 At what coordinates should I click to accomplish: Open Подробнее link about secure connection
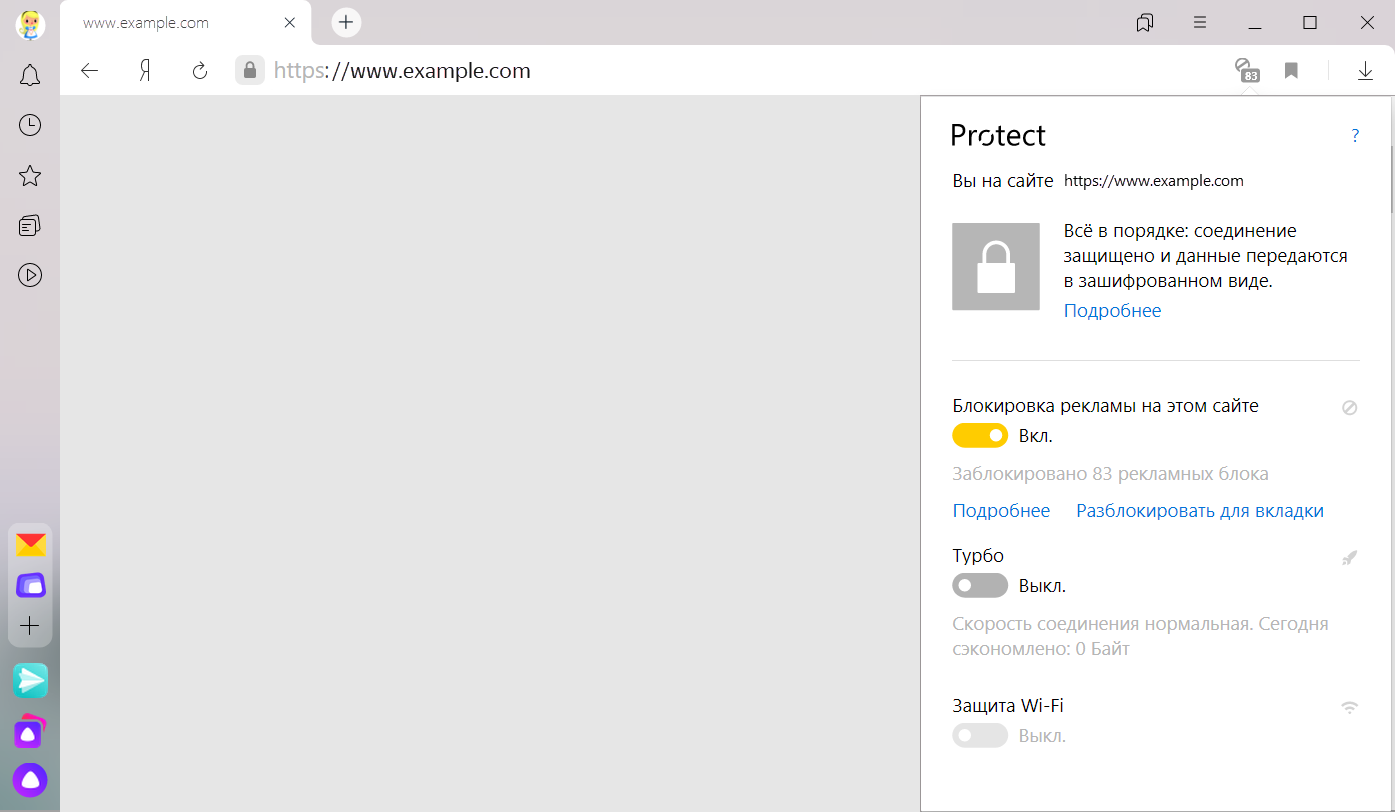click(1112, 311)
